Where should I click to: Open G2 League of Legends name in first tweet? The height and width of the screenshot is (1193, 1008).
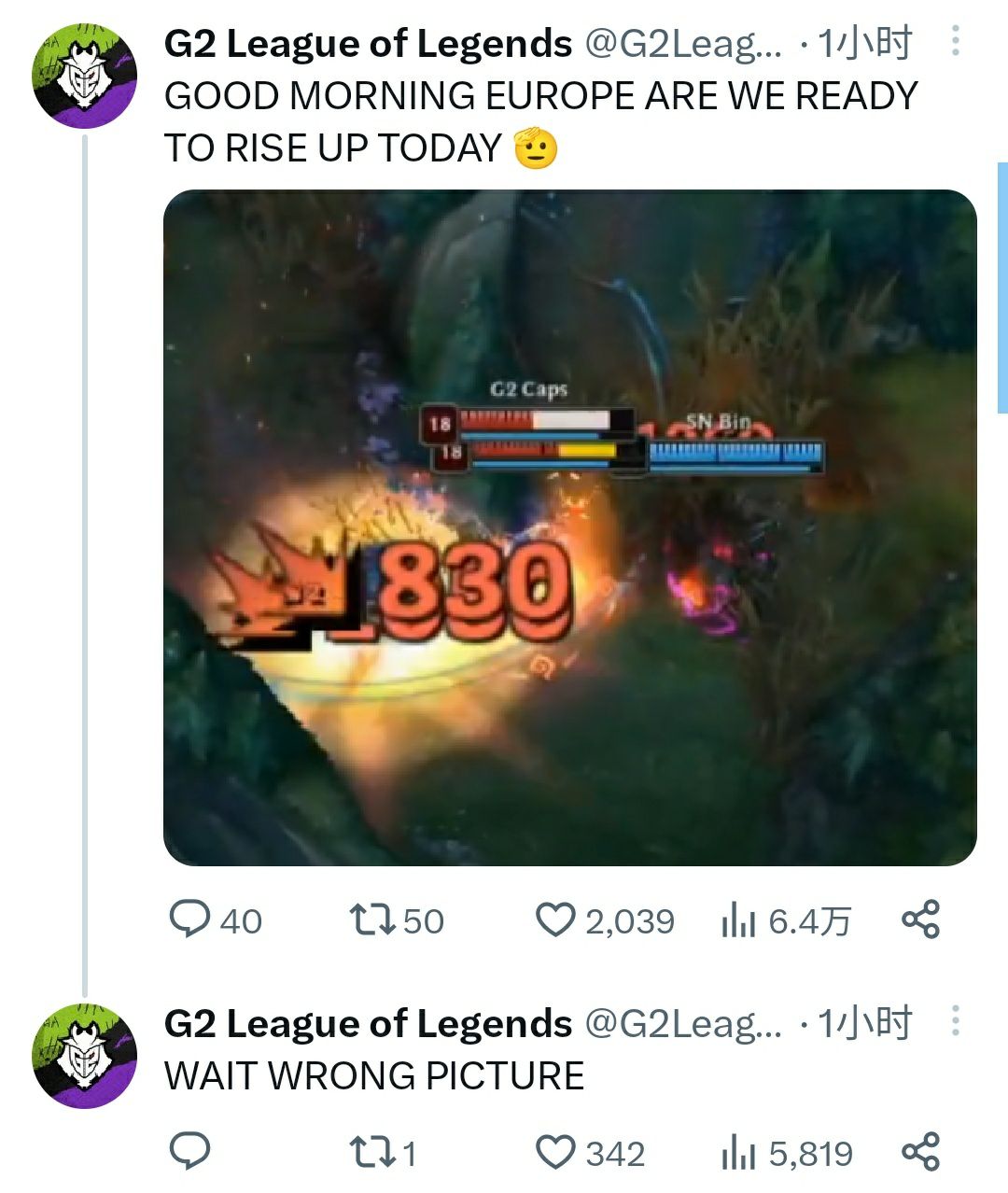click(368, 43)
